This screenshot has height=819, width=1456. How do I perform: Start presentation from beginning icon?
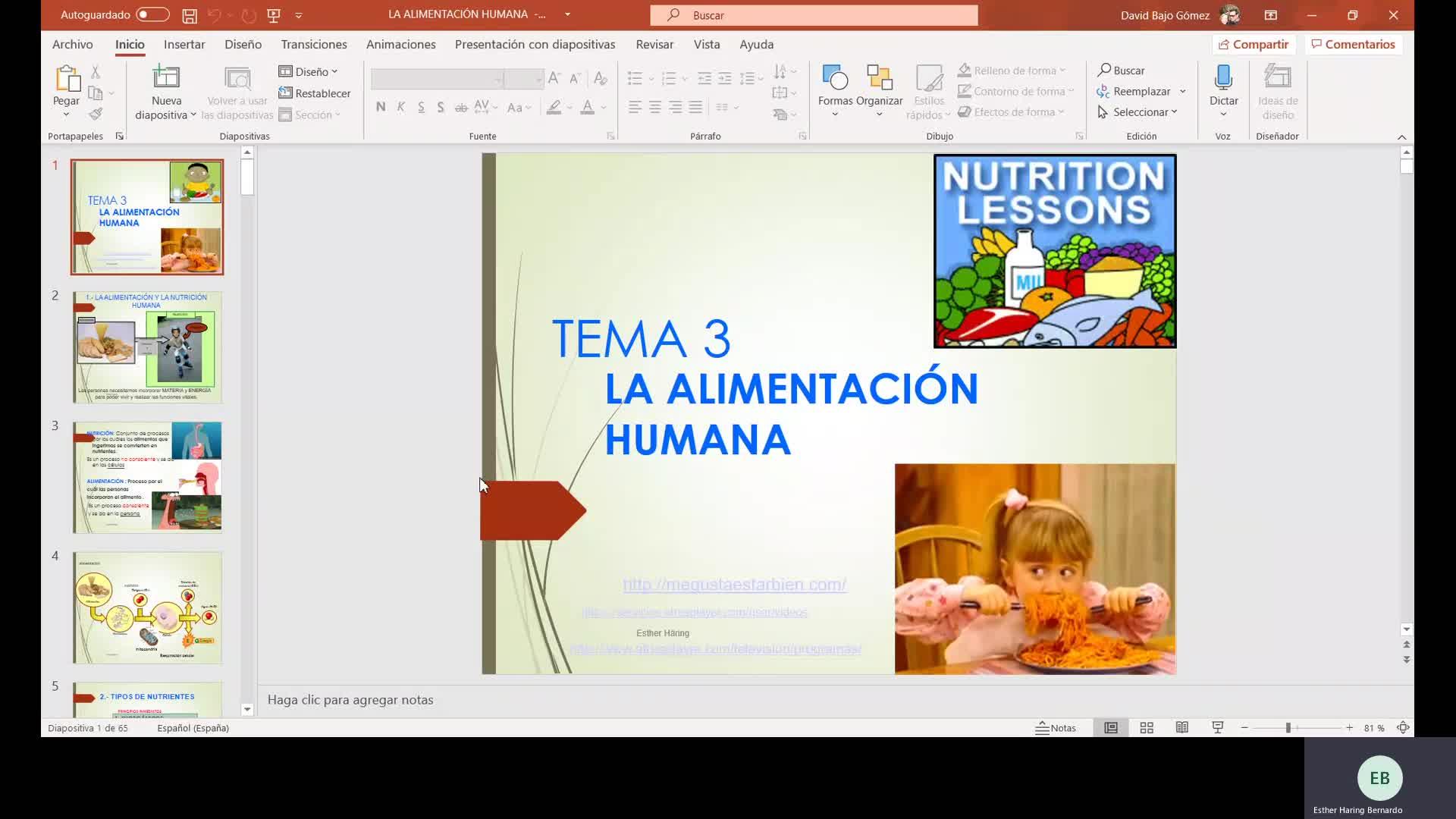pyautogui.click(x=274, y=15)
